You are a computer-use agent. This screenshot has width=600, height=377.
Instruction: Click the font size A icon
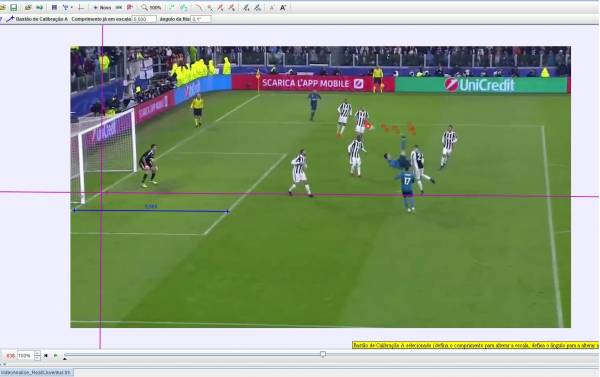click(x=283, y=7)
